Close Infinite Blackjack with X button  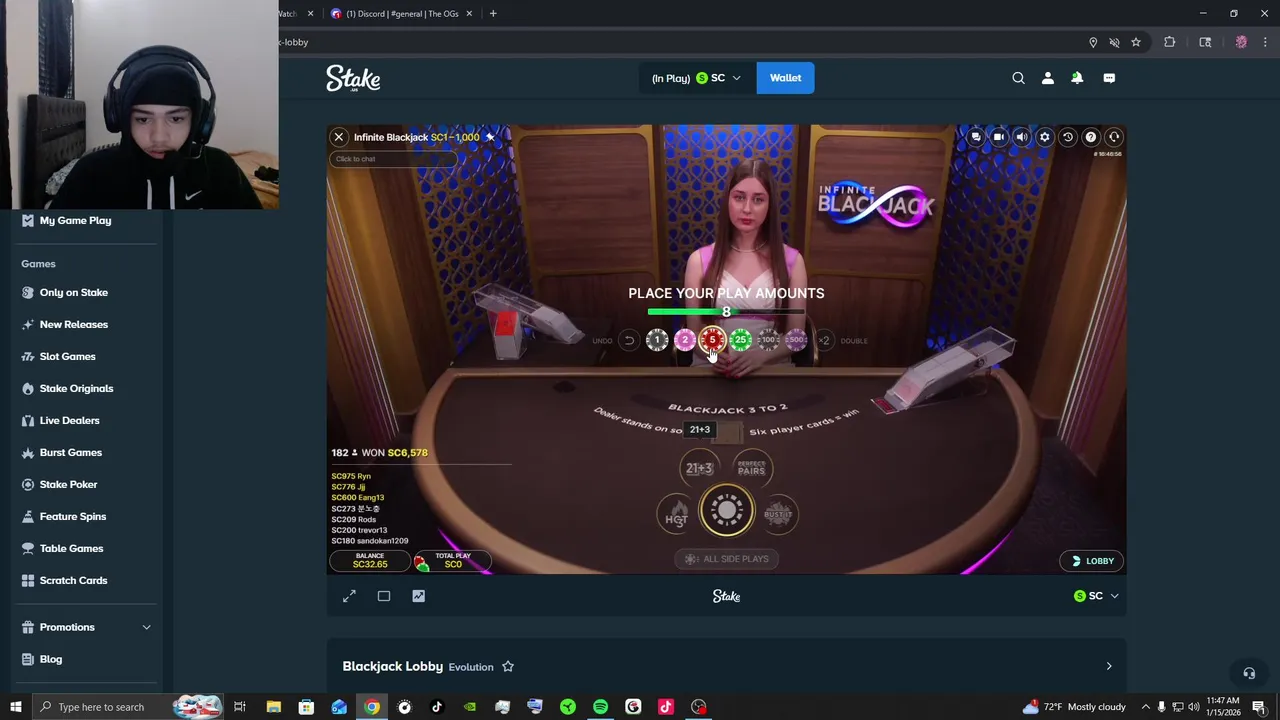click(339, 137)
